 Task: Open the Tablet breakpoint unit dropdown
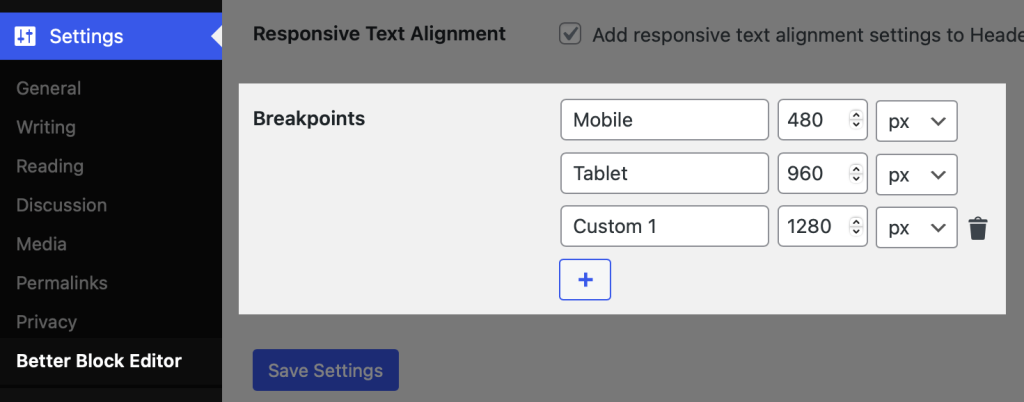(x=916, y=174)
